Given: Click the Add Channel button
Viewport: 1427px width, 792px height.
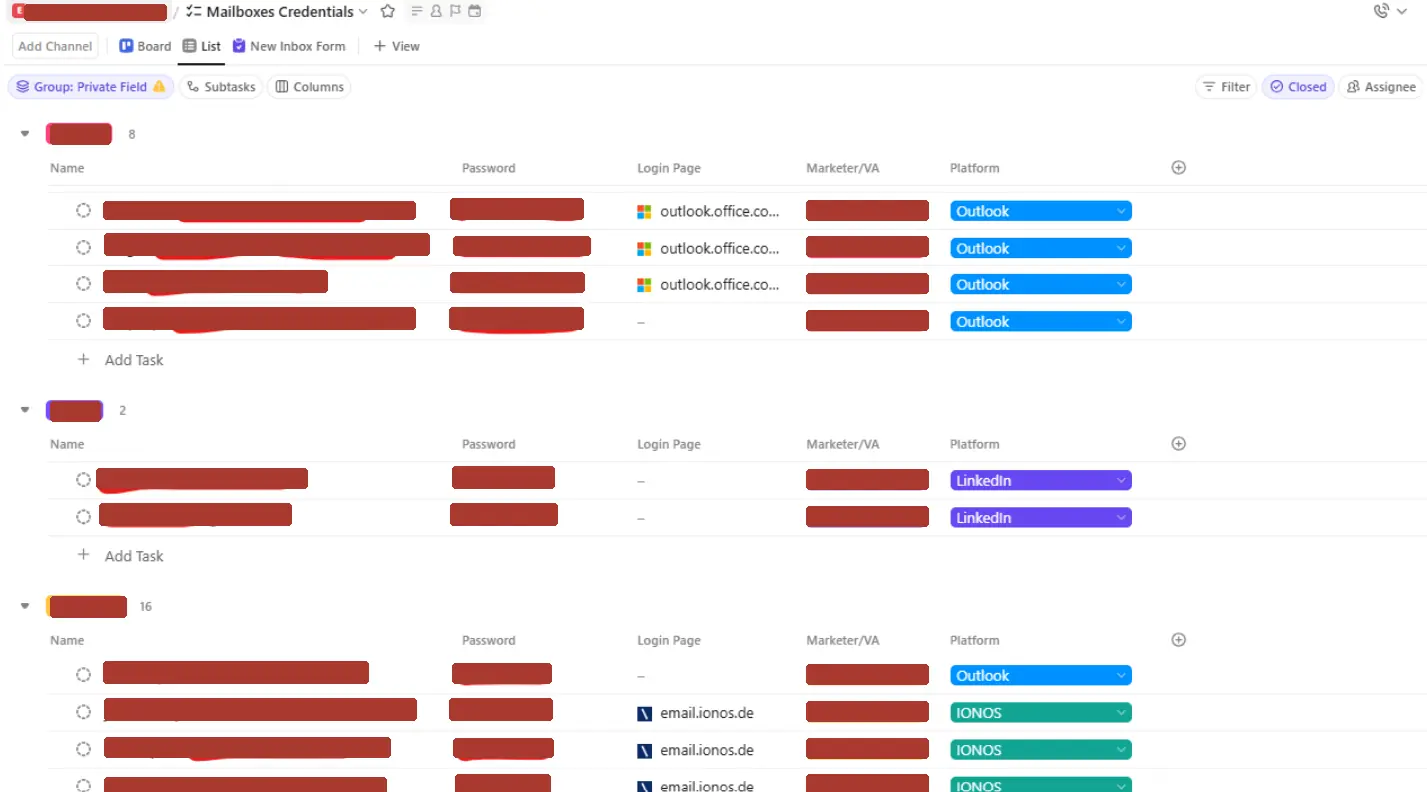Looking at the screenshot, I should [x=55, y=46].
